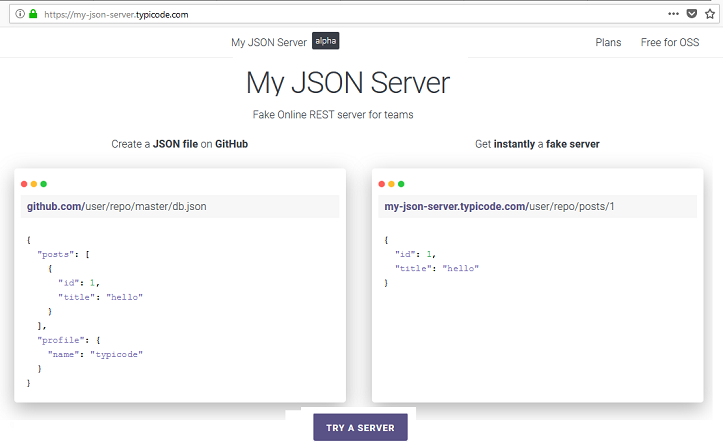The image size is (723, 448).
Task: Open the Plans page
Action: (608, 42)
